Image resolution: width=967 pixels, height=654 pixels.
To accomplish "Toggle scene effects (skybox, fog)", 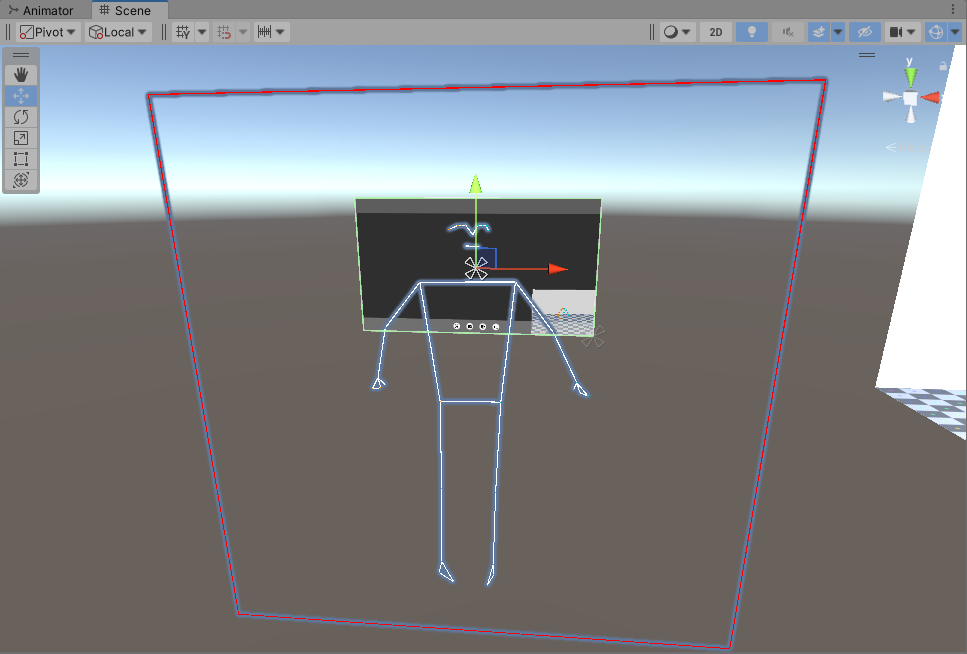I will point(819,32).
